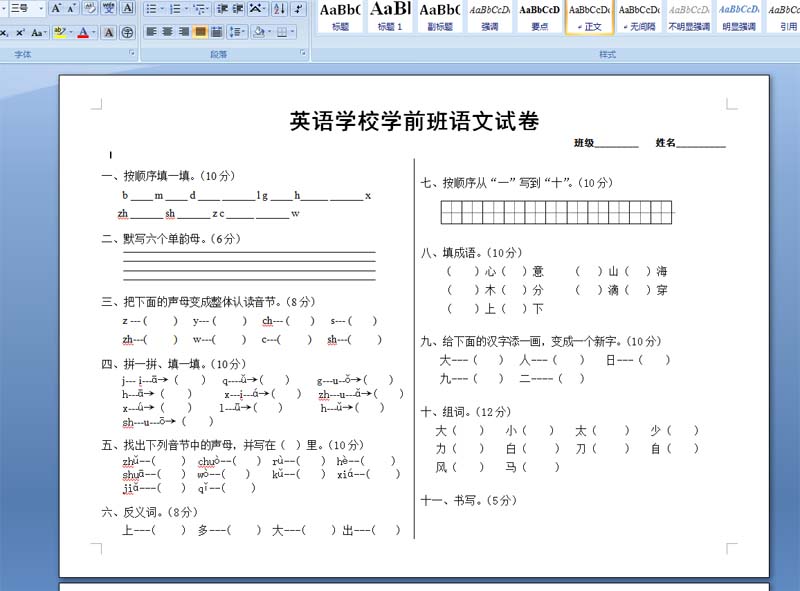The image size is (800, 591).
Task: Click the Shrink Font button
Action: 70,8
